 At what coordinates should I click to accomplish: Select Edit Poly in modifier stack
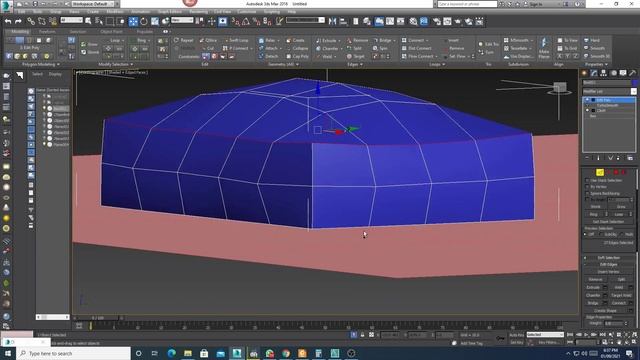(x=609, y=100)
